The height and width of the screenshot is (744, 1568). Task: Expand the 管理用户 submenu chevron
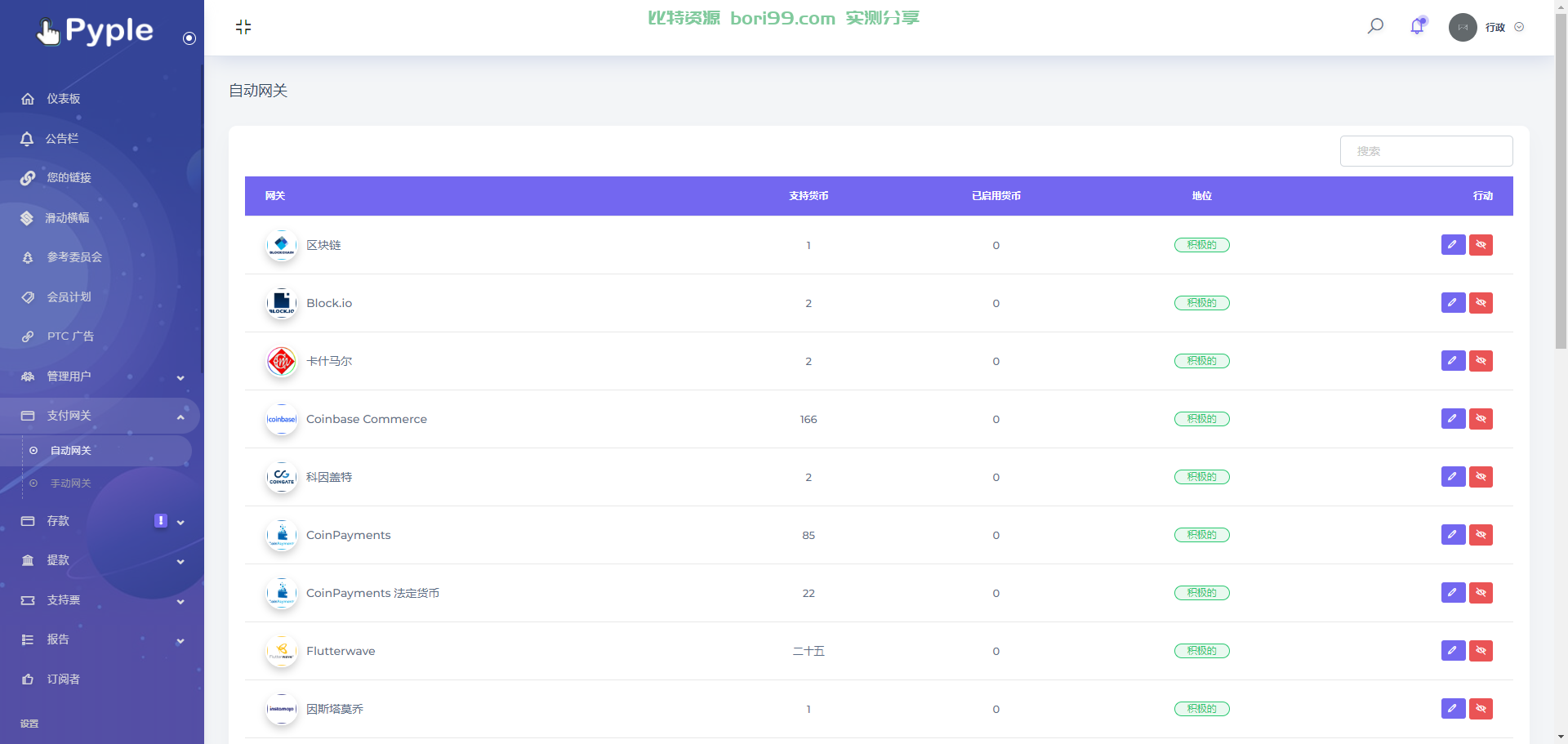(180, 377)
